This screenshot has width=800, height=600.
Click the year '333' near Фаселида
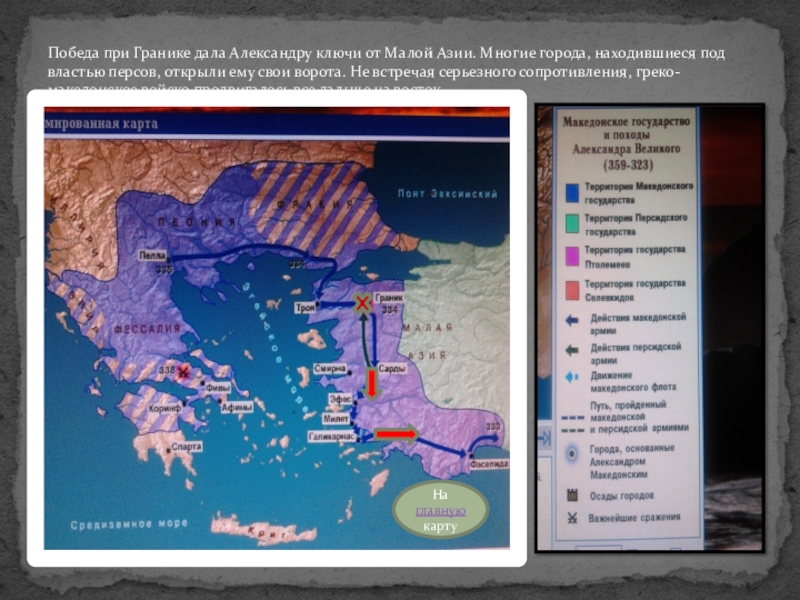pyautogui.click(x=492, y=427)
